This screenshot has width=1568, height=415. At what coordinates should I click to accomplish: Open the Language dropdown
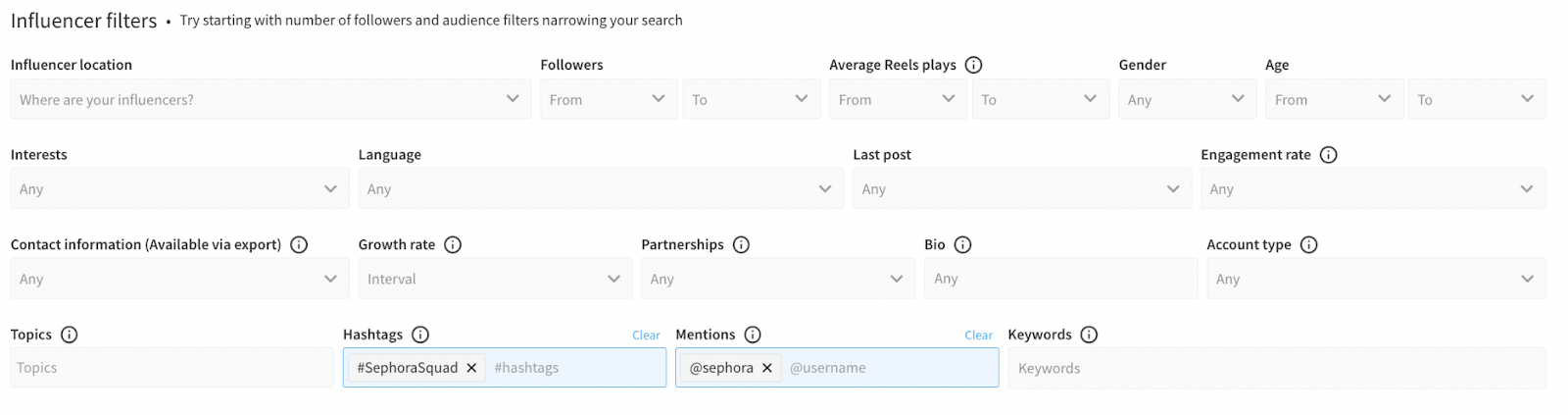pos(600,189)
